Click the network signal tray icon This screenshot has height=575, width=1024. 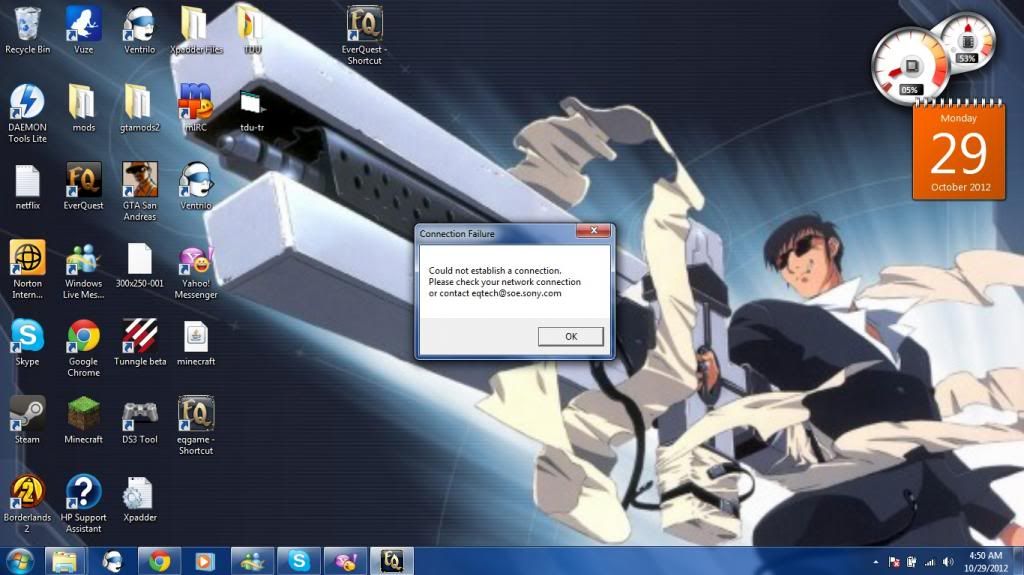click(929, 562)
